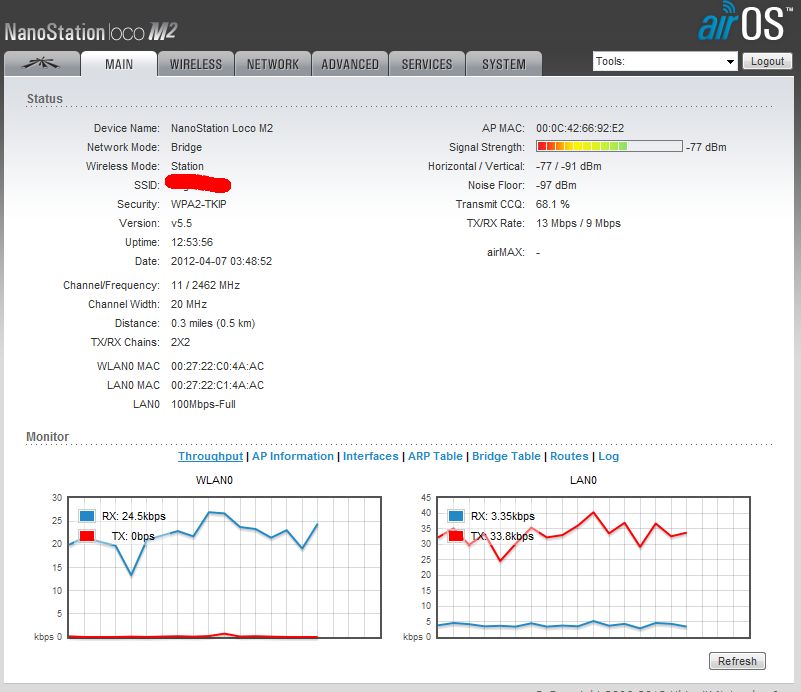Image resolution: width=801 pixels, height=692 pixels.
Task: Select device name value NanoStation Loco M2
Action: pos(222,128)
